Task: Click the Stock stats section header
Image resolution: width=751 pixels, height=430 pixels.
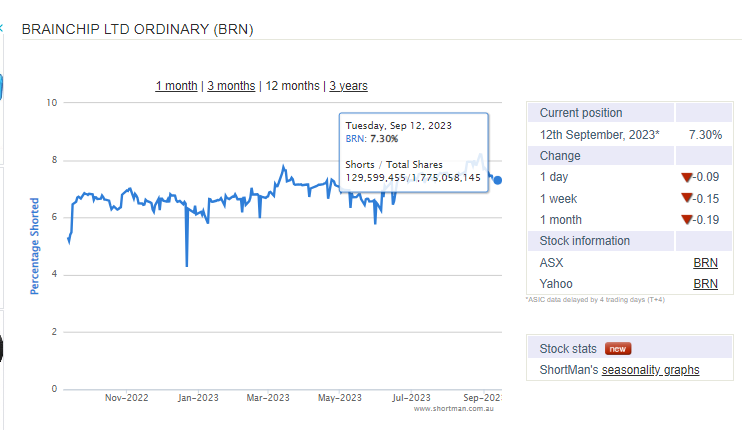Action: (x=568, y=349)
